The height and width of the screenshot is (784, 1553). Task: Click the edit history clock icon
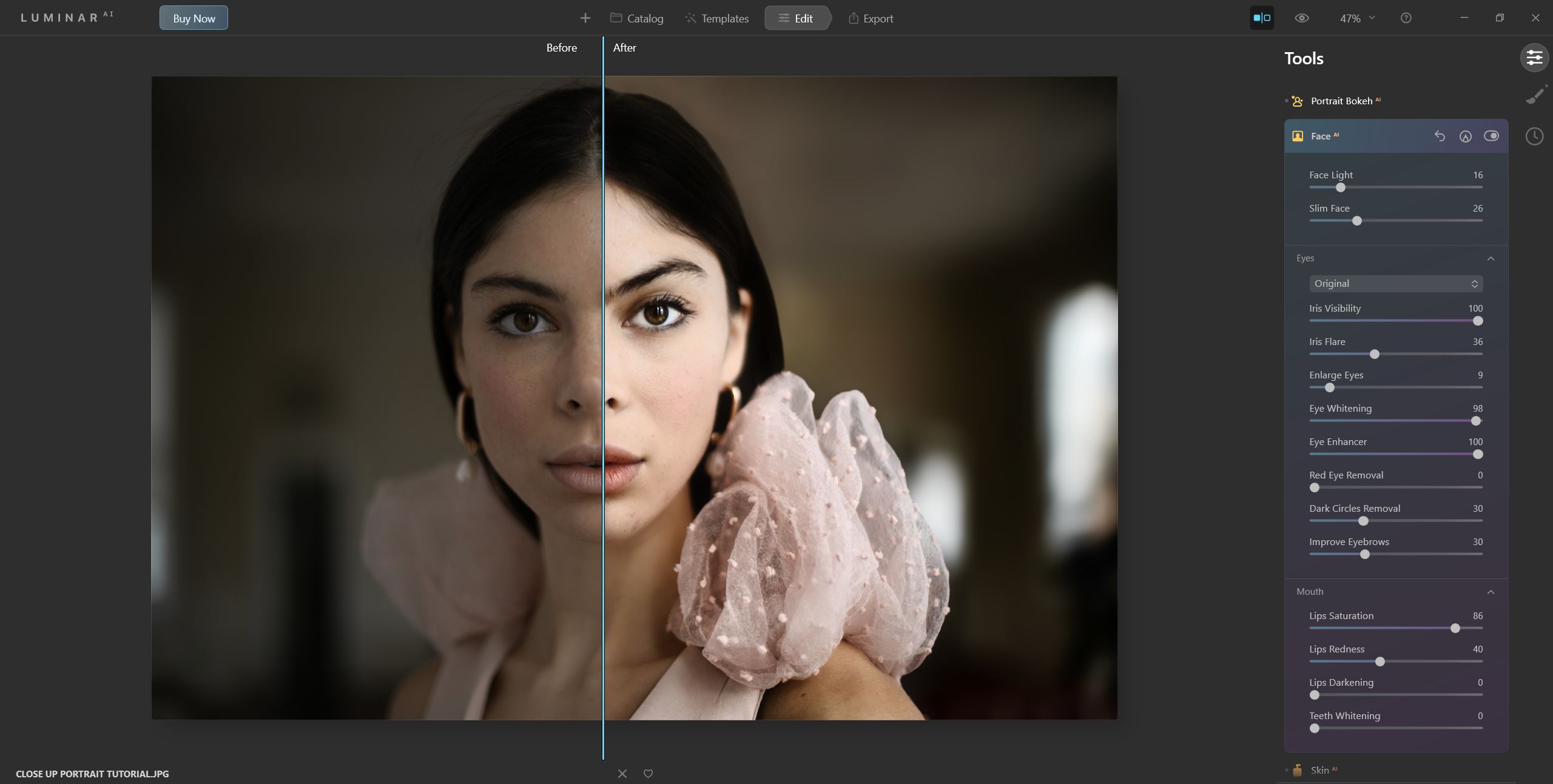[x=1534, y=136]
